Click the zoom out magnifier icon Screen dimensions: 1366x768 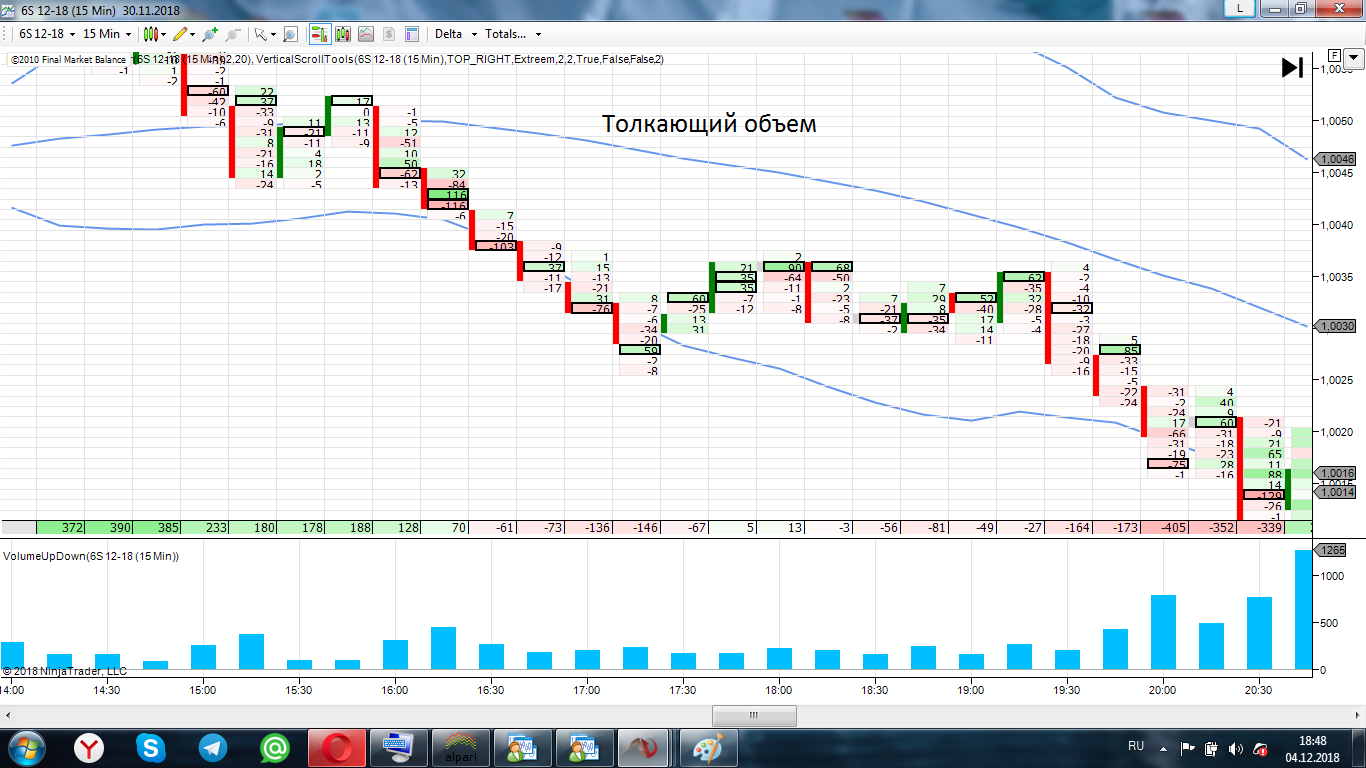(233, 34)
